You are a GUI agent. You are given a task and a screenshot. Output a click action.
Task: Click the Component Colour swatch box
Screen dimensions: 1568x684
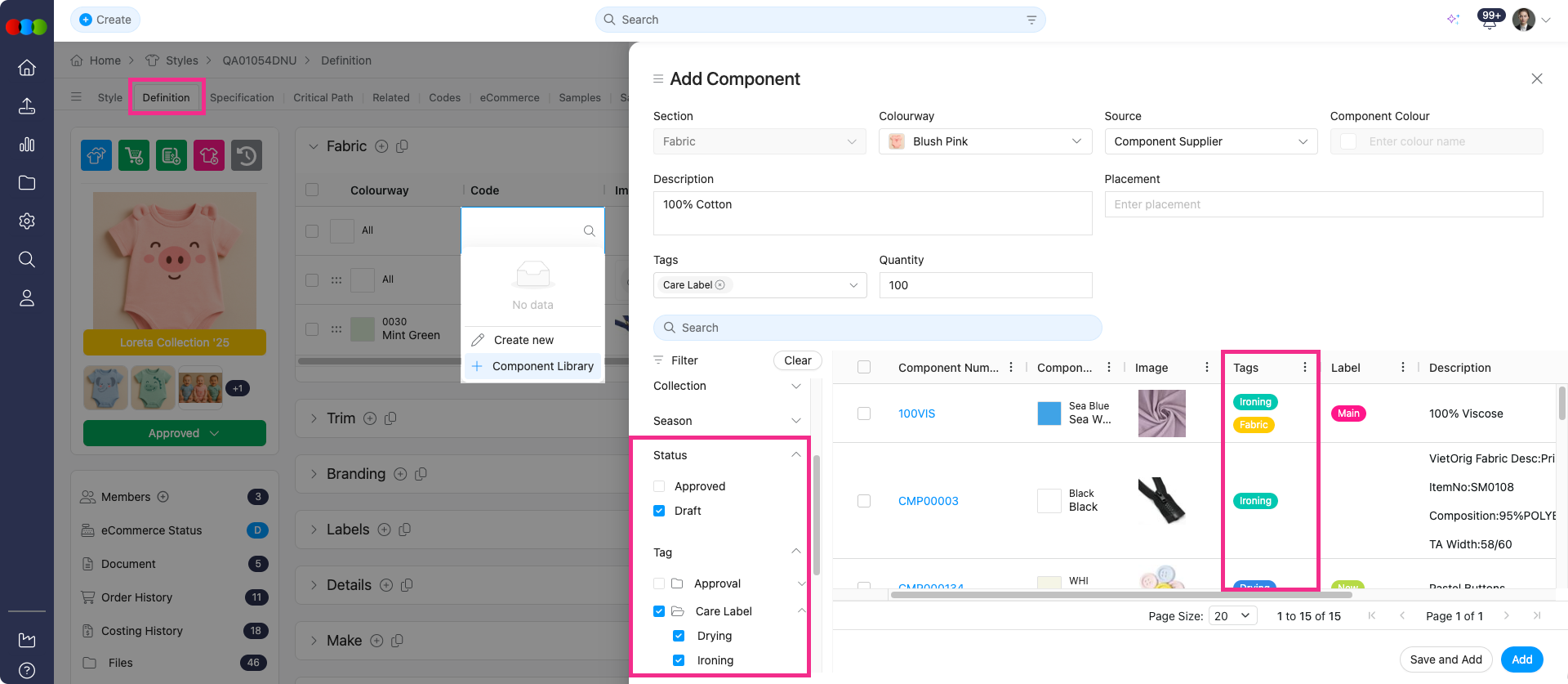1348,141
